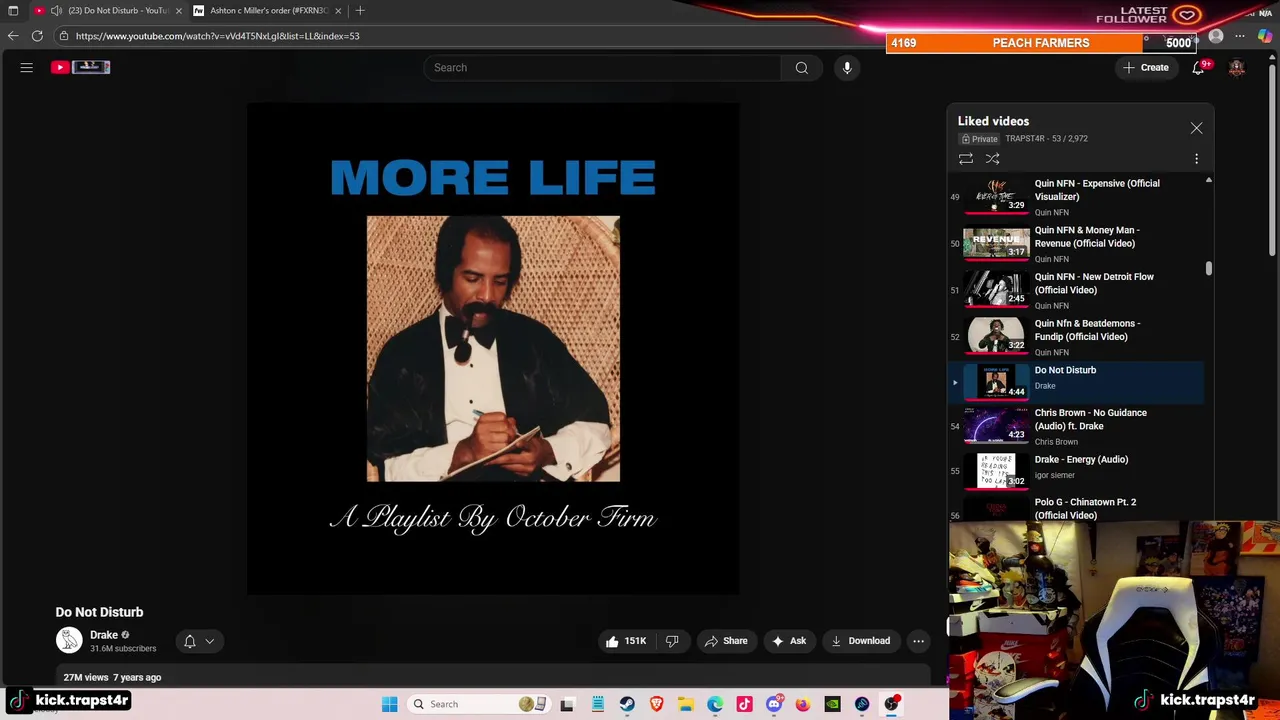Click the More Life album video player
The width and height of the screenshot is (1280, 720).
[x=493, y=349]
